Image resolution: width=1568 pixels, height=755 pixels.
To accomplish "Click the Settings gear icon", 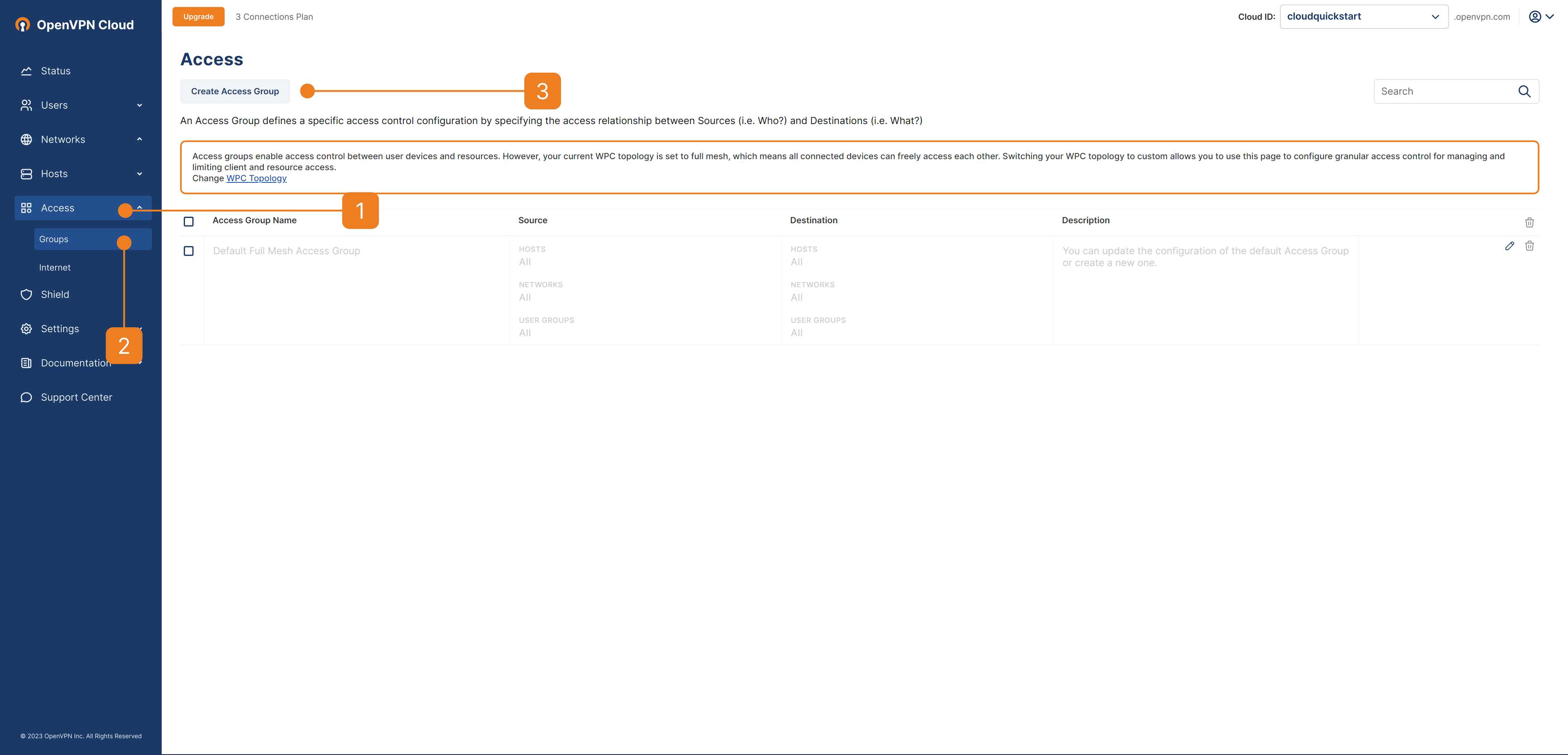I will (x=26, y=329).
